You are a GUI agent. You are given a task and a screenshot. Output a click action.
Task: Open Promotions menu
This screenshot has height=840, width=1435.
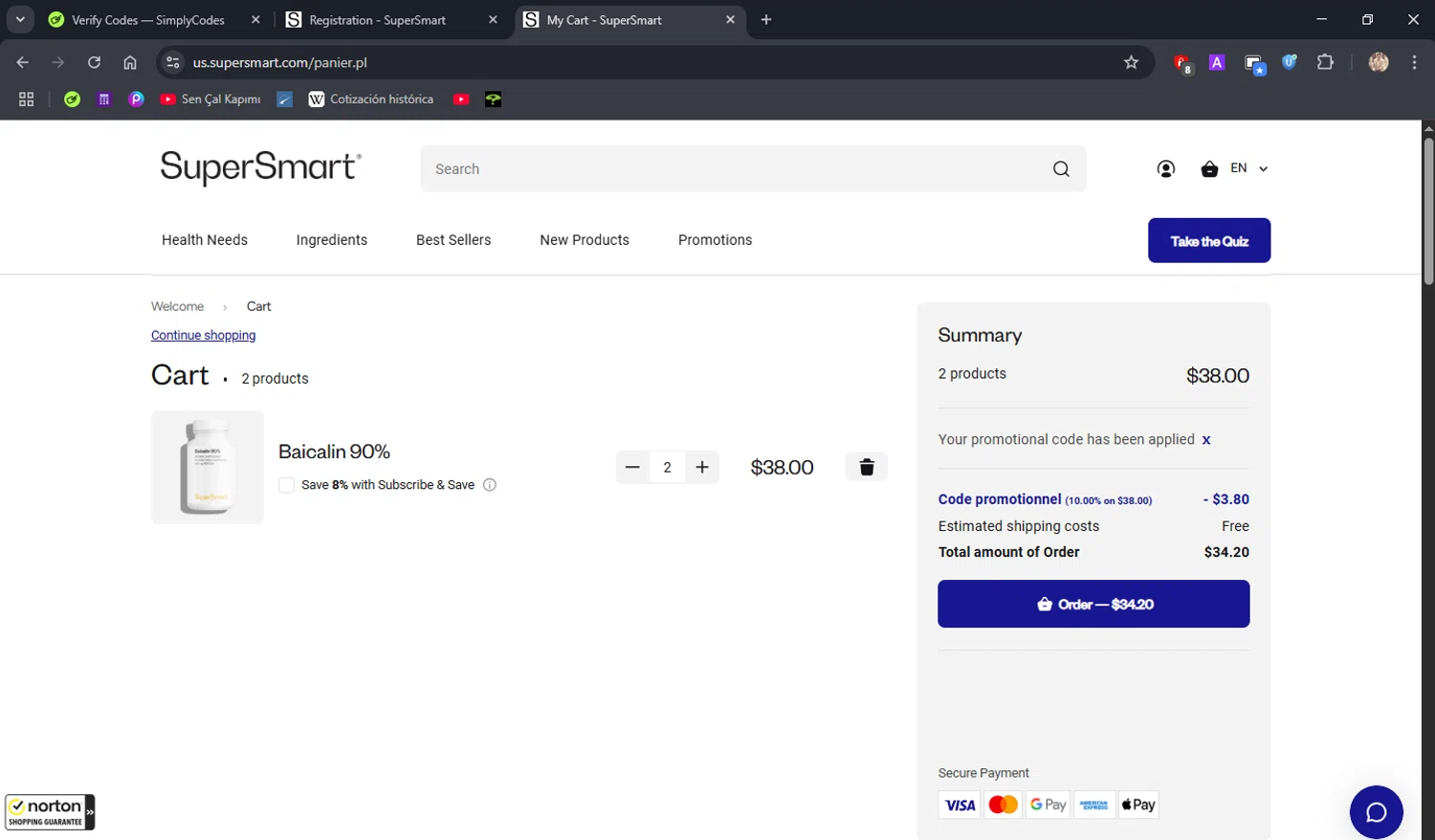coord(716,240)
